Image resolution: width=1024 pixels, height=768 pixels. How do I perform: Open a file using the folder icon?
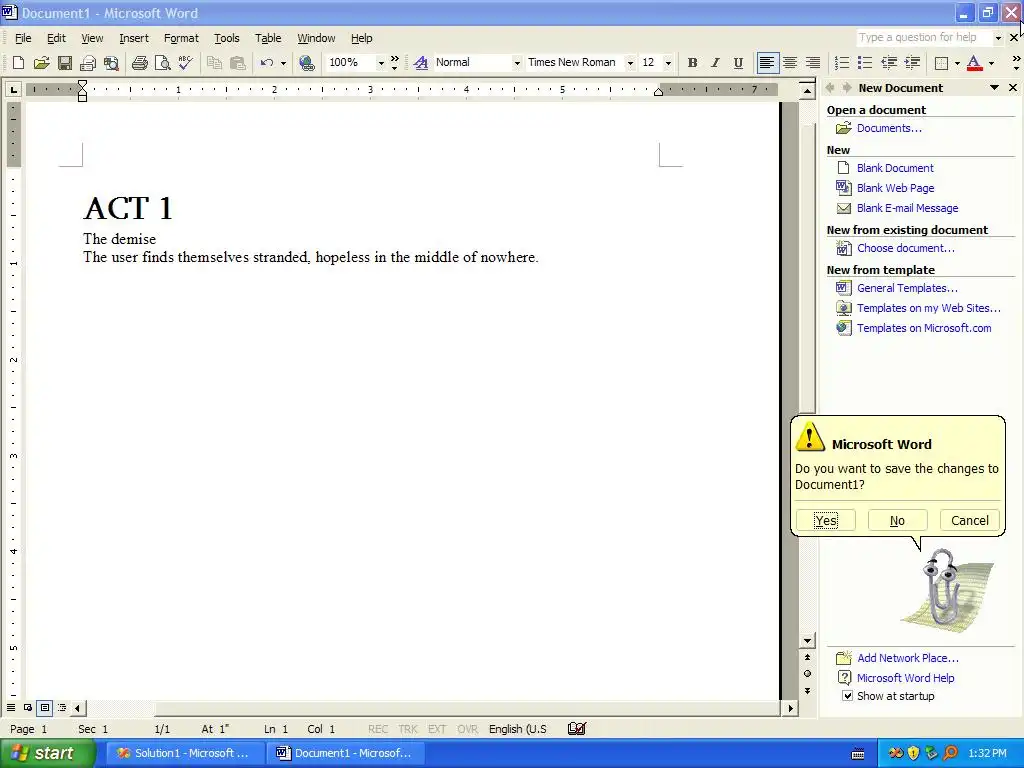click(x=42, y=63)
